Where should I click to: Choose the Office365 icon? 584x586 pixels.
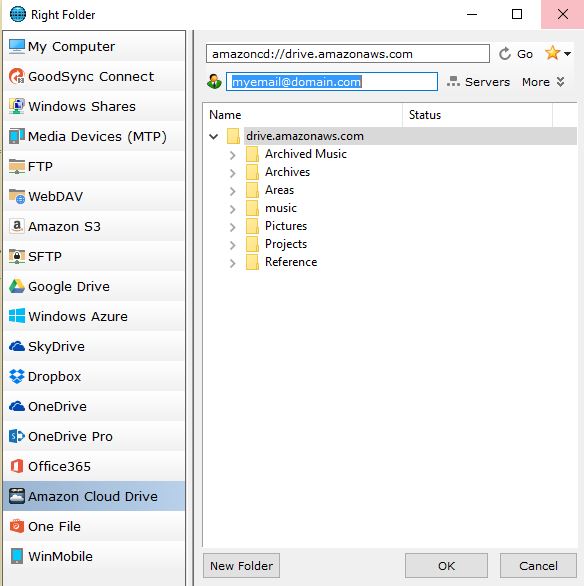(17, 466)
